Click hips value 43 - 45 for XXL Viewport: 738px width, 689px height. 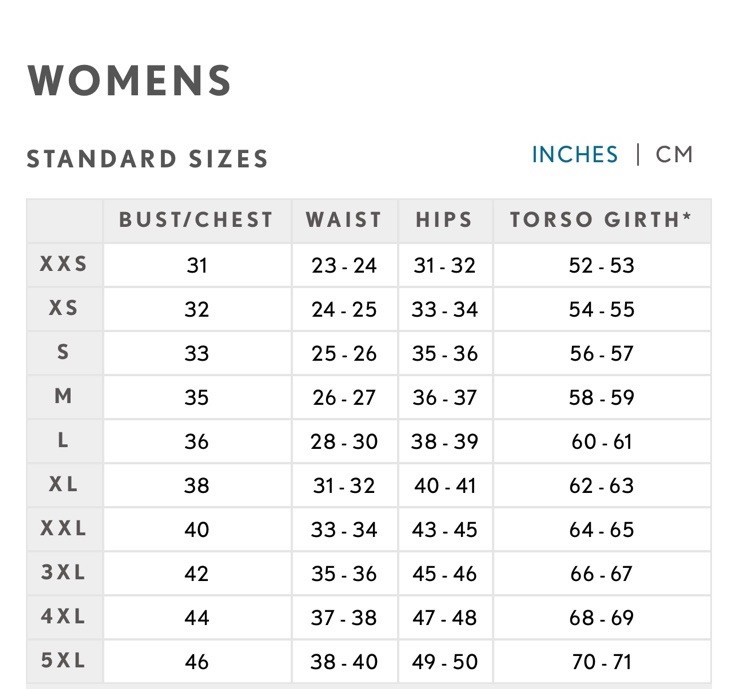[x=445, y=530]
